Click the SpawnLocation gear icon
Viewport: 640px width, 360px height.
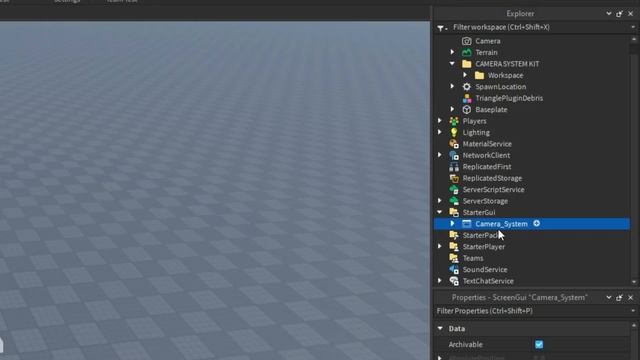pos(467,87)
